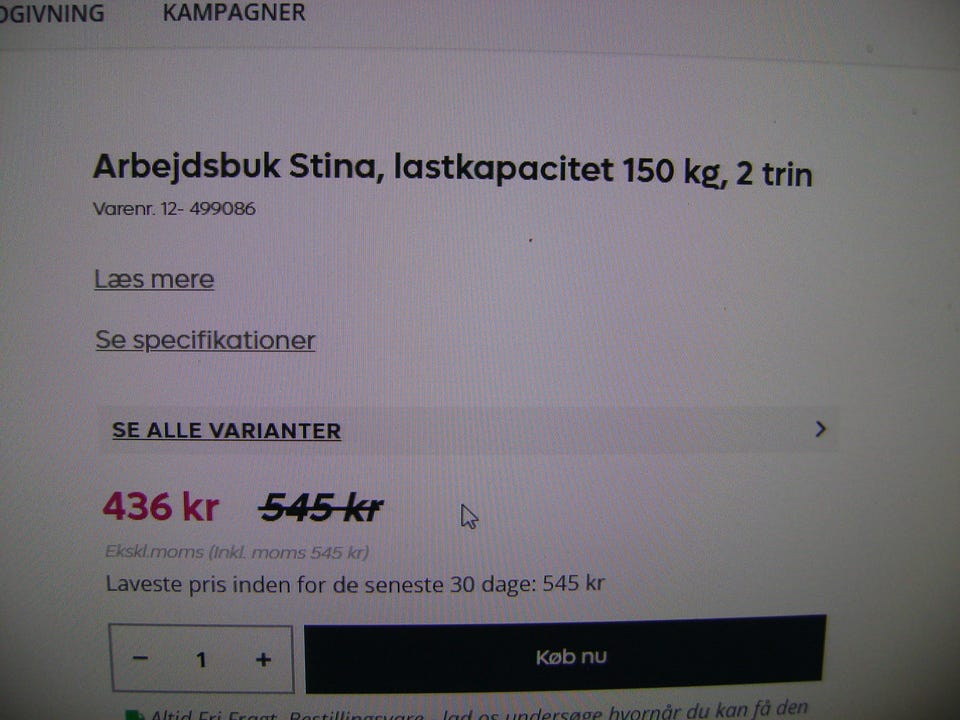
Task: Decrease quantity with the minus button
Action: pos(140,658)
